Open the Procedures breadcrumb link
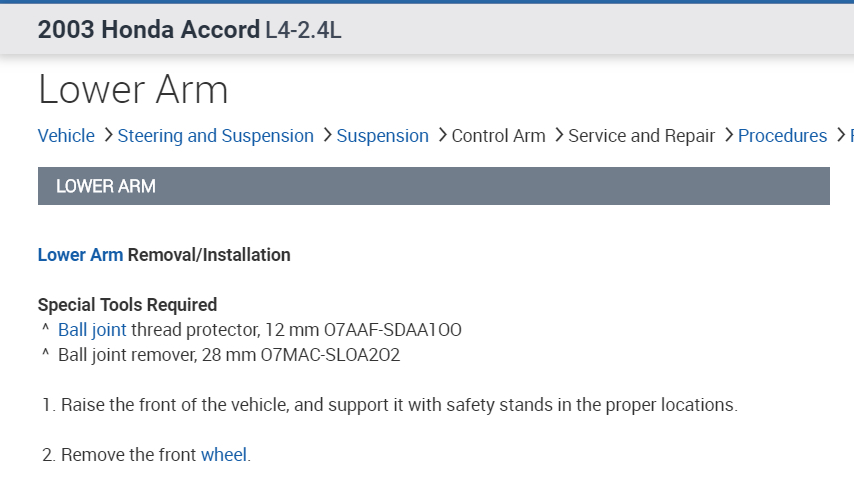This screenshot has width=854, height=485. (x=782, y=136)
